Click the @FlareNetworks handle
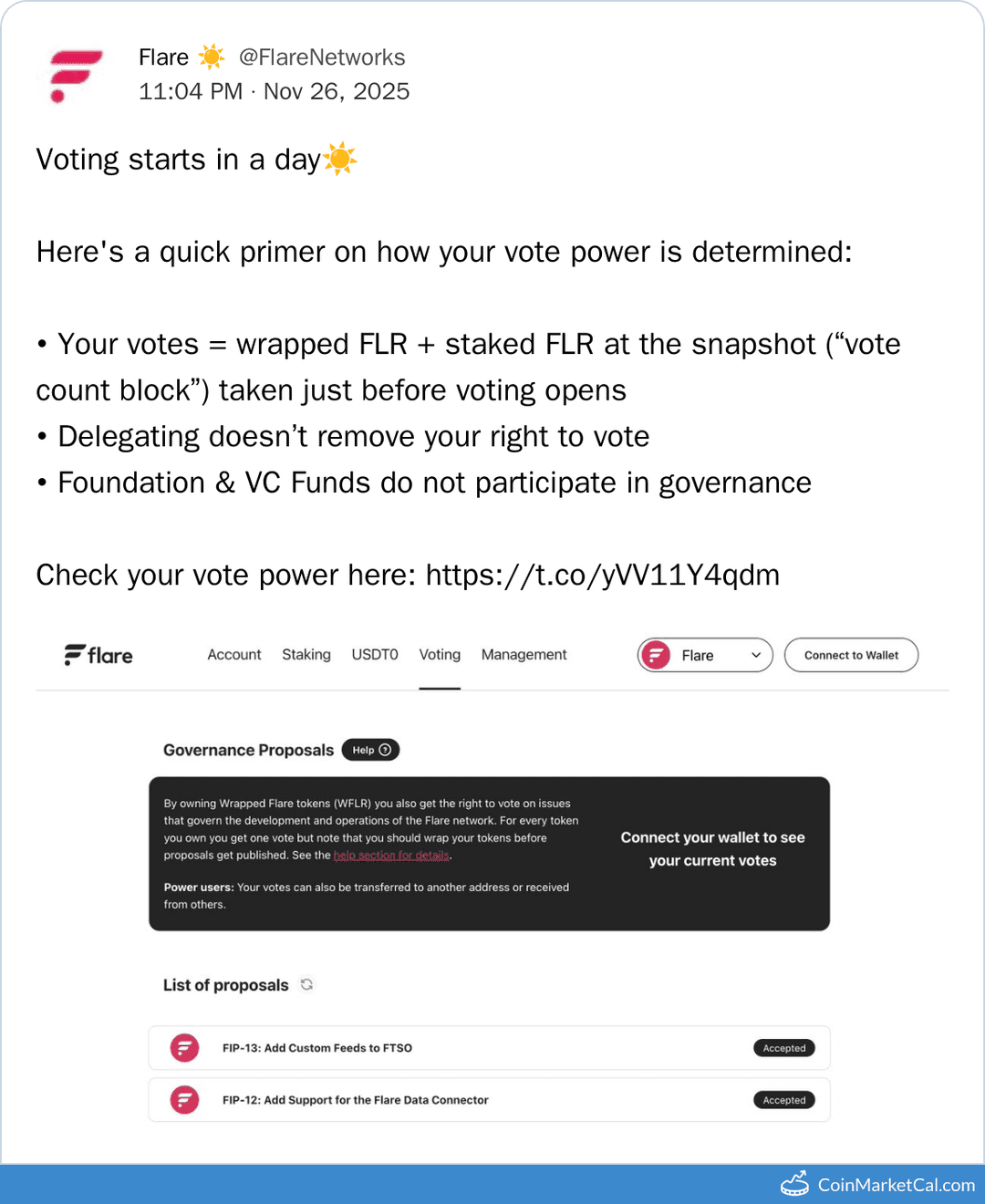 point(323,57)
